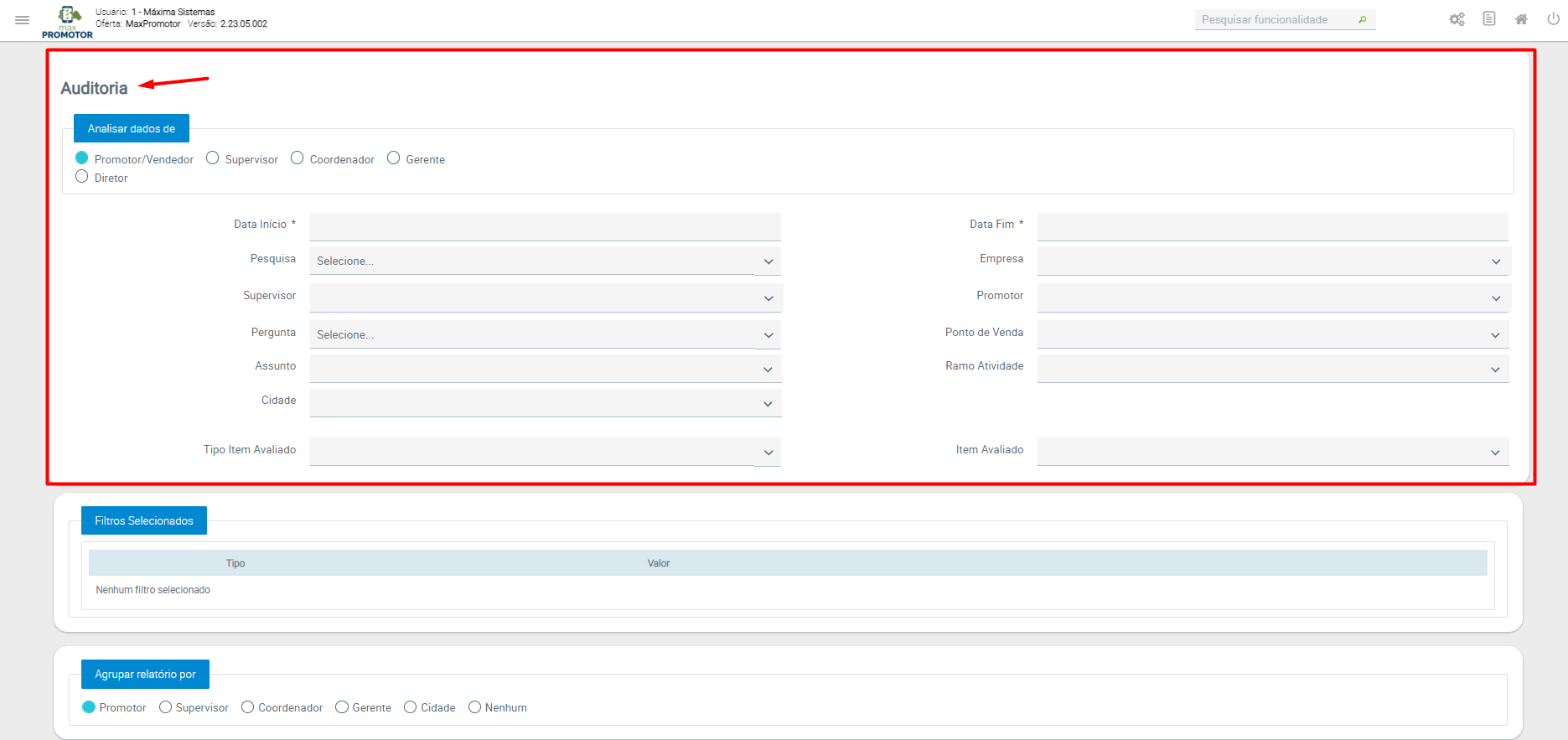Viewport: 1568px width, 740px height.
Task: Choose the Diretor radio option
Action: [82, 177]
